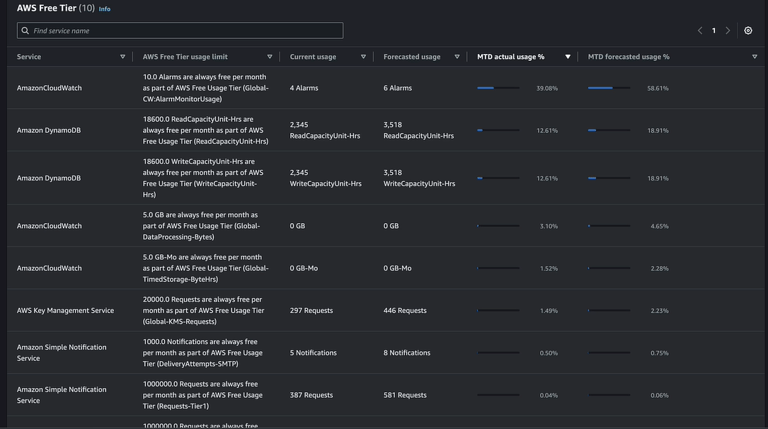
Task: Select AmazonCloudWatch in the DataProcessing-Bytes row
Action: [x=49, y=226]
